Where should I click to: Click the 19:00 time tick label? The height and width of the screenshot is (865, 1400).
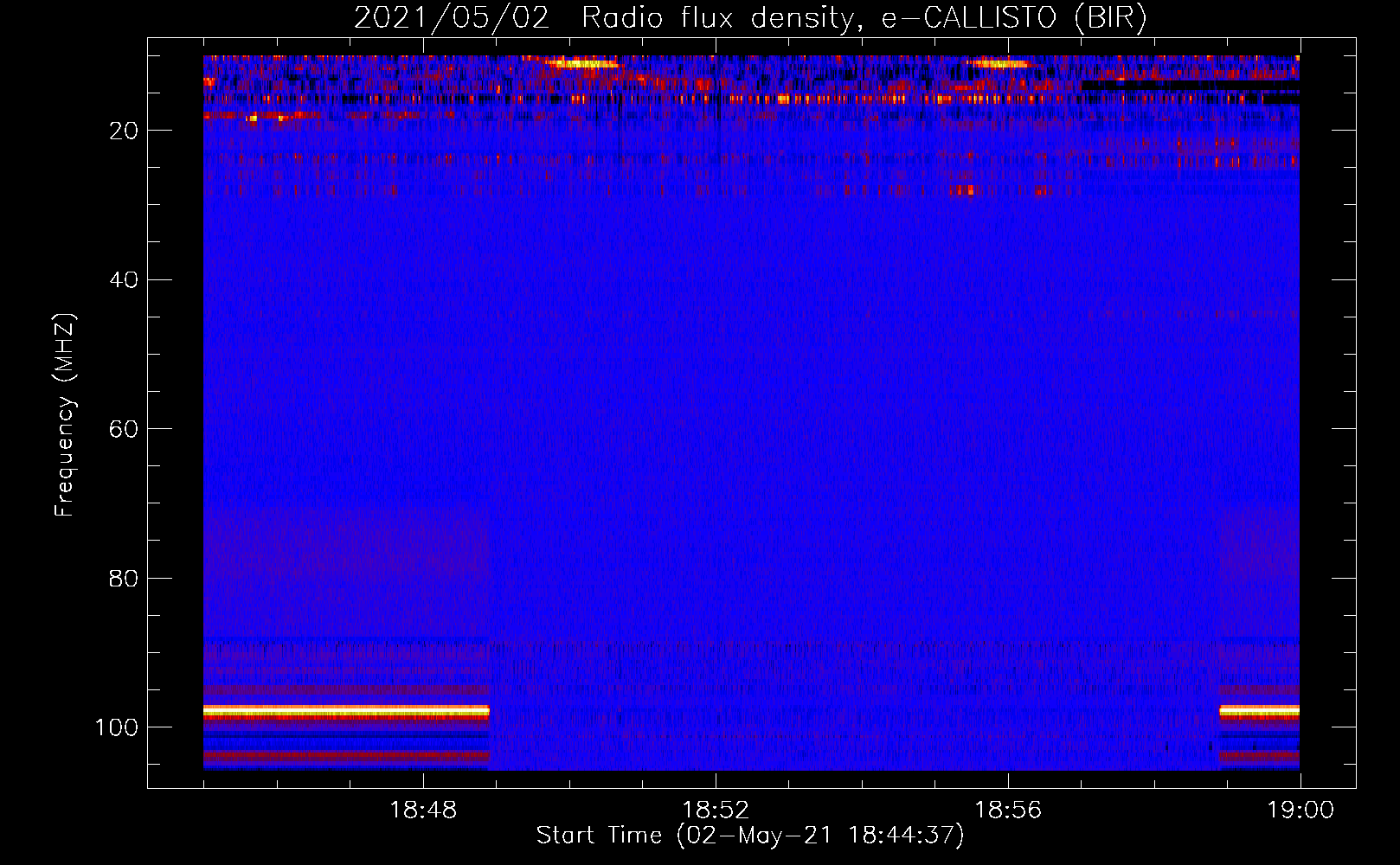(x=1300, y=811)
